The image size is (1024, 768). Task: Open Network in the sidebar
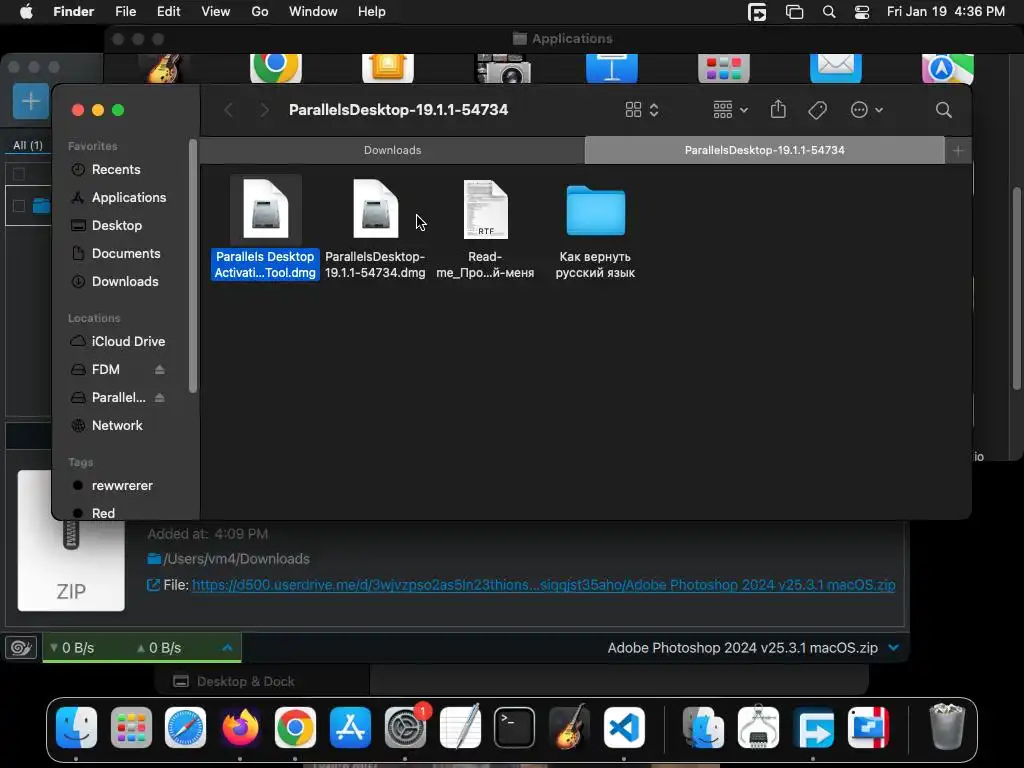click(117, 425)
